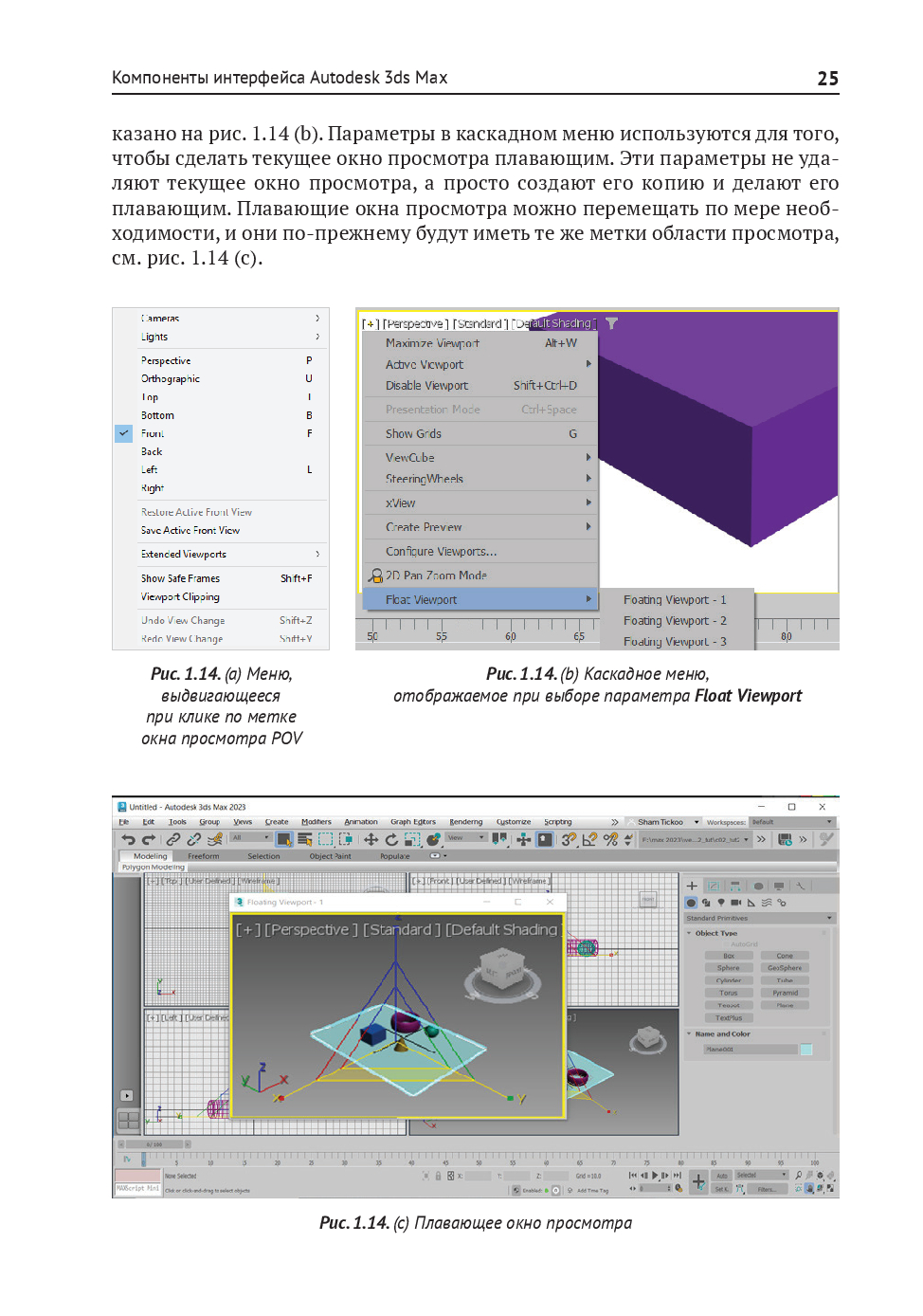Click the Sphere primitive button
The height and width of the screenshot is (1316, 923).
point(729,968)
